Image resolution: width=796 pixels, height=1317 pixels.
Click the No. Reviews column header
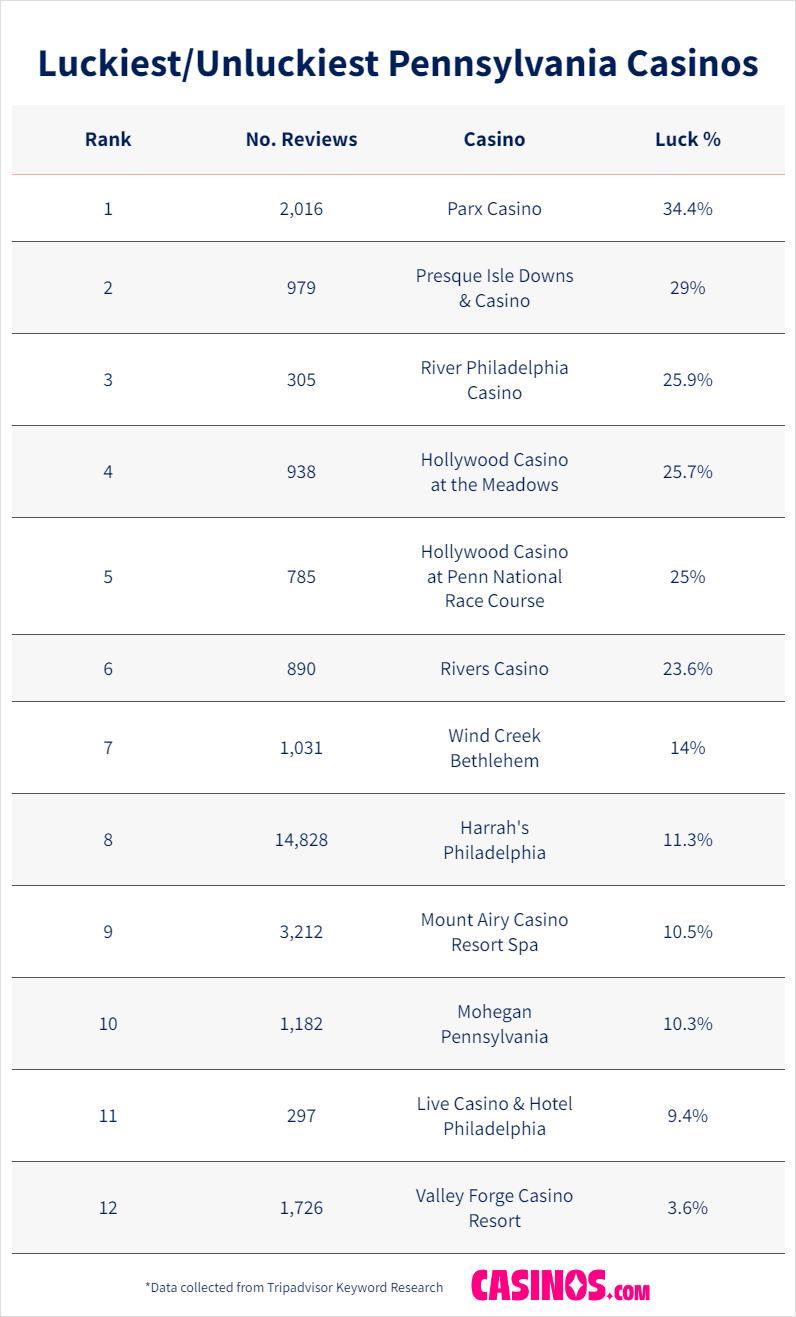[x=301, y=140]
